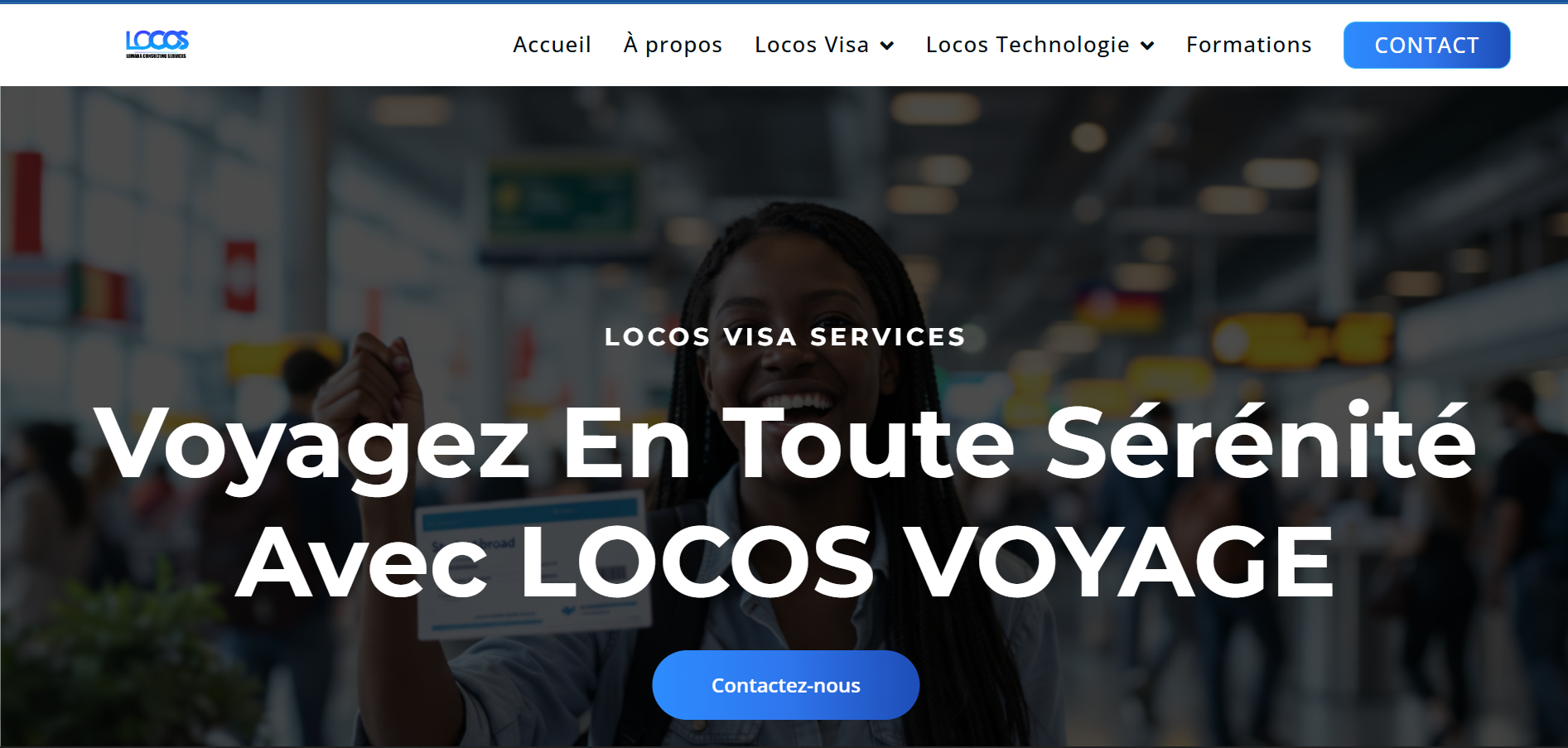The width and height of the screenshot is (1568, 748).
Task: Navigate to the Formations link
Action: [x=1248, y=45]
